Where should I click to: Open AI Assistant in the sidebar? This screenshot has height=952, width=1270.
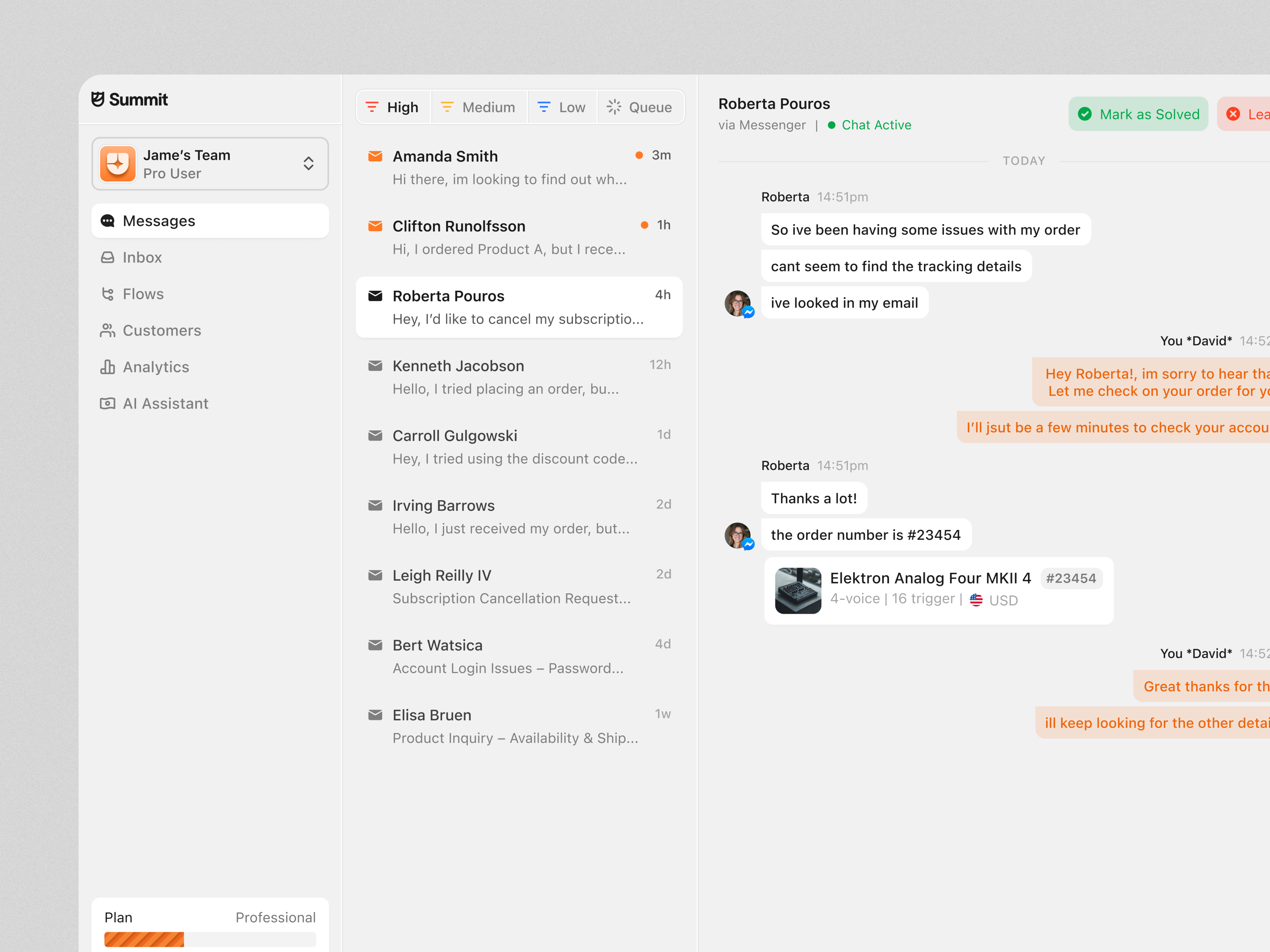point(210,403)
